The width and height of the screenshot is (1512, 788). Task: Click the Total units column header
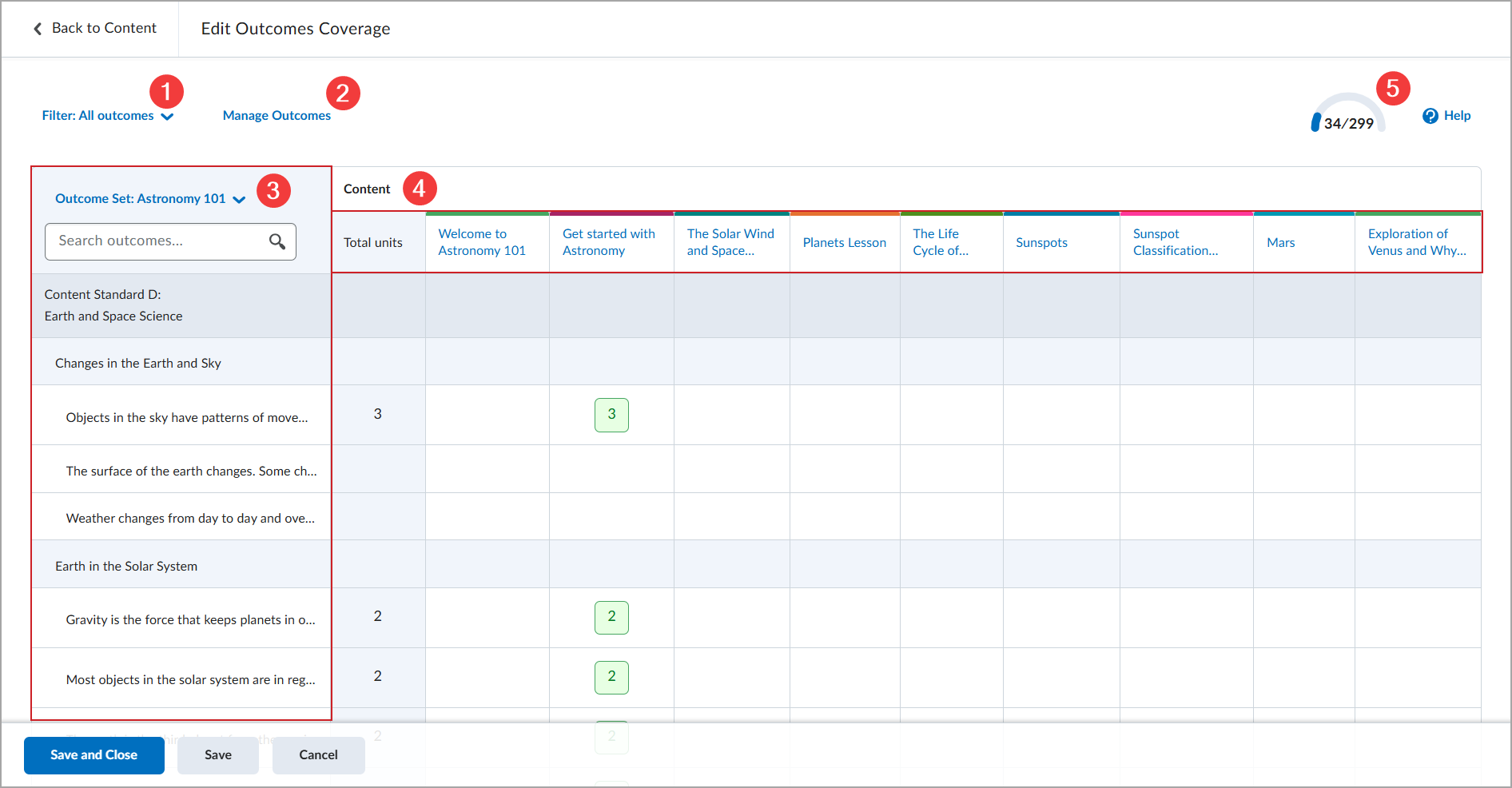pyautogui.click(x=373, y=243)
